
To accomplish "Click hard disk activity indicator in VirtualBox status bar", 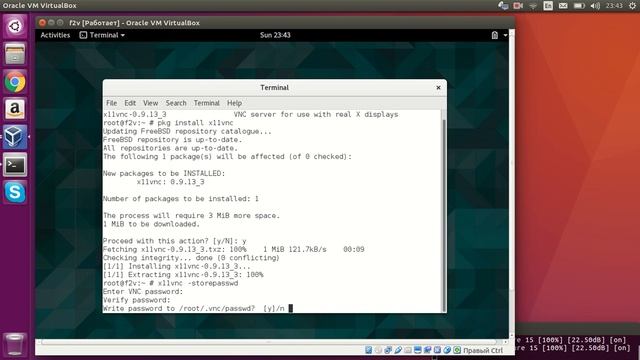I will pyautogui.click(x=369, y=350).
